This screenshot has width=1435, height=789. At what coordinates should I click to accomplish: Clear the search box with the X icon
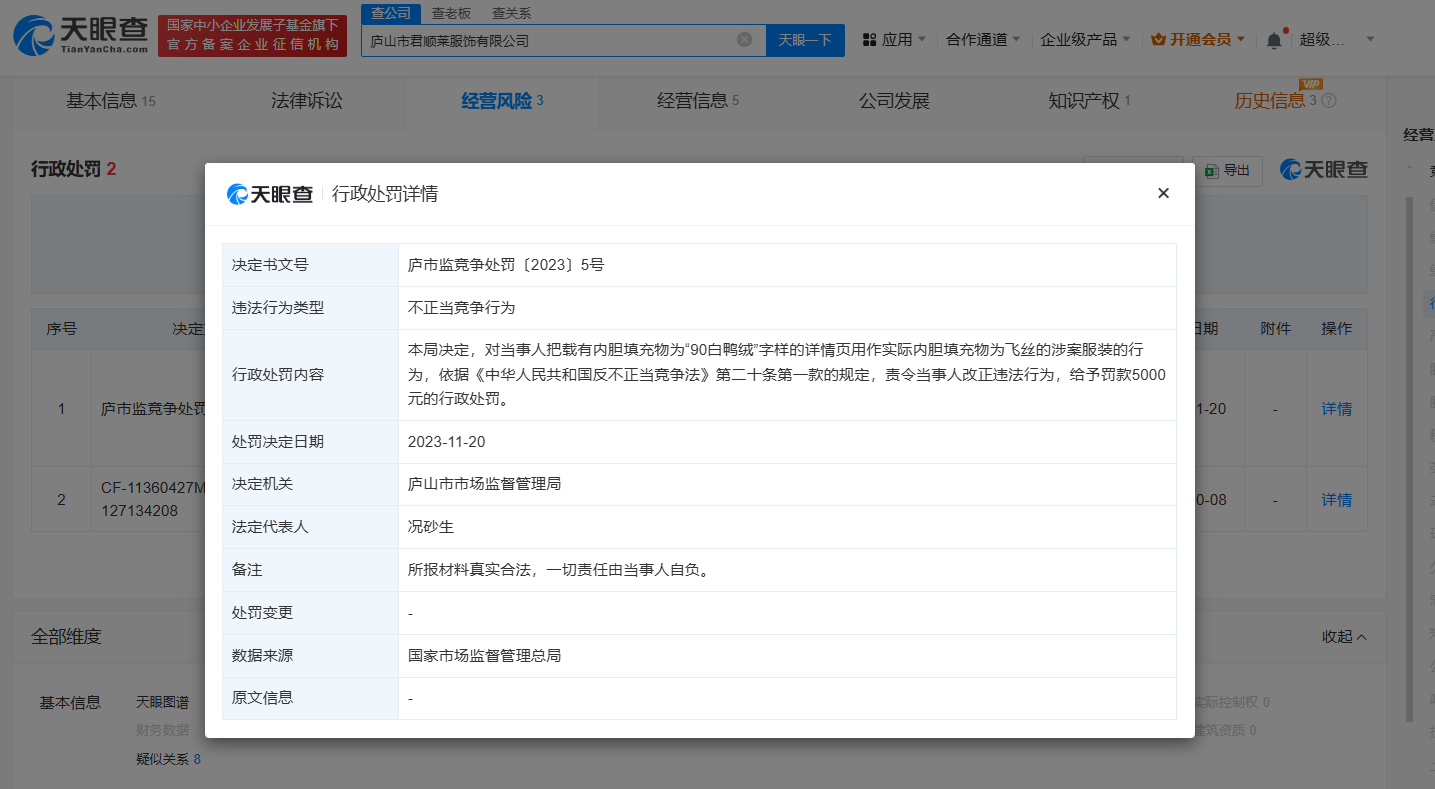[x=744, y=40]
